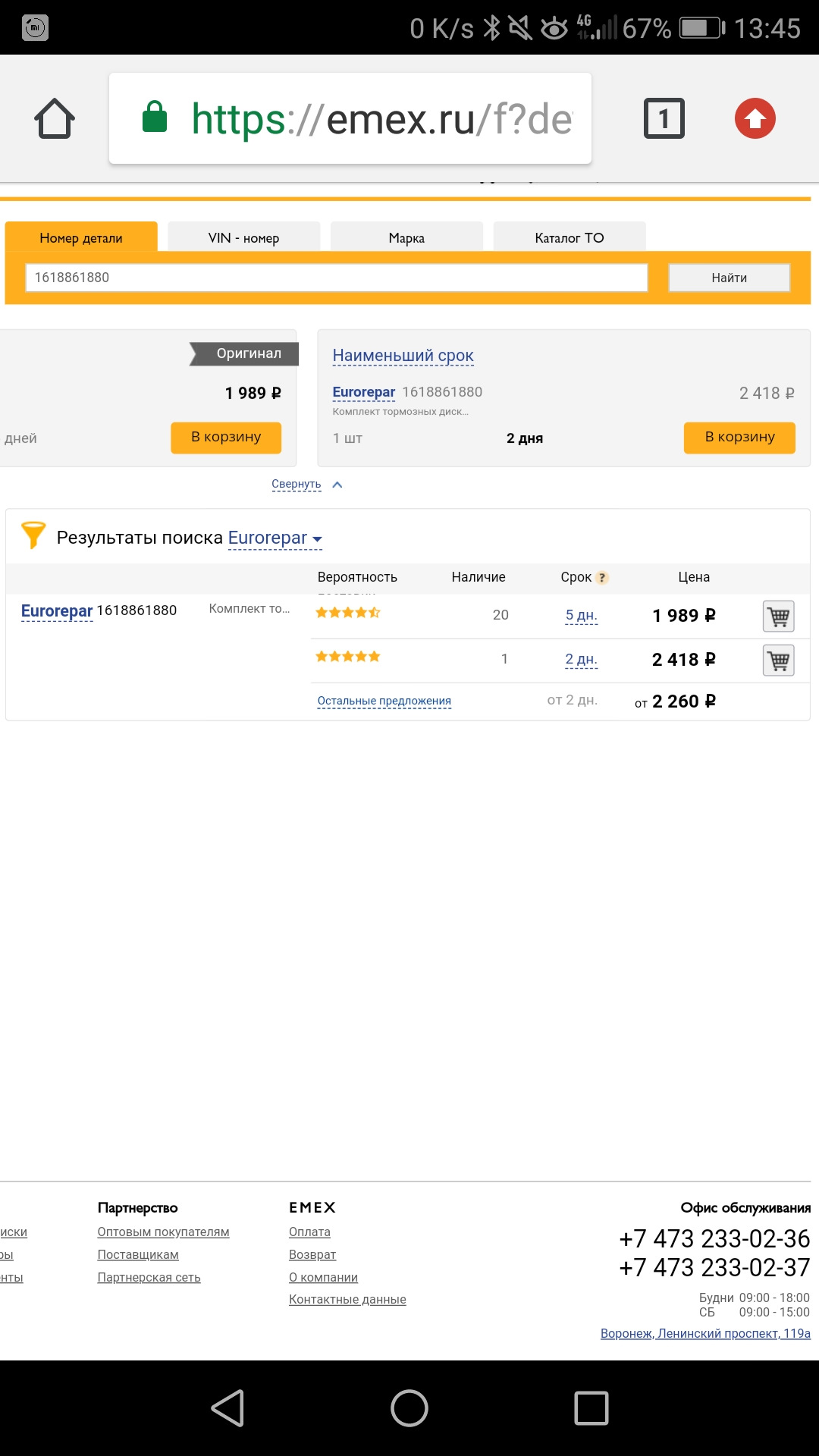Tap the browser home icon
Viewport: 819px width, 1456px height.
point(55,119)
